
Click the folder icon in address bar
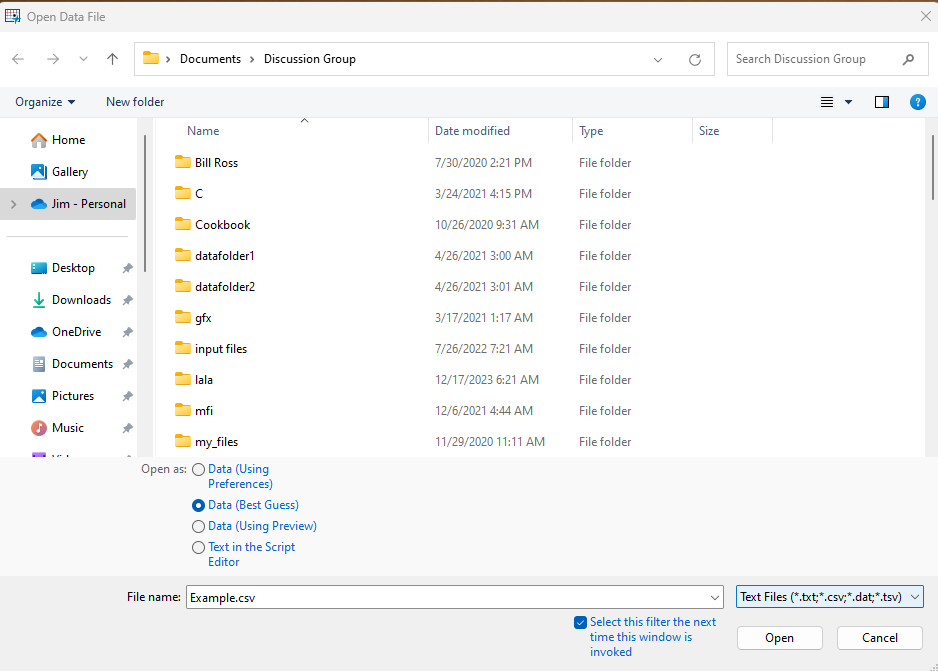[x=151, y=58]
